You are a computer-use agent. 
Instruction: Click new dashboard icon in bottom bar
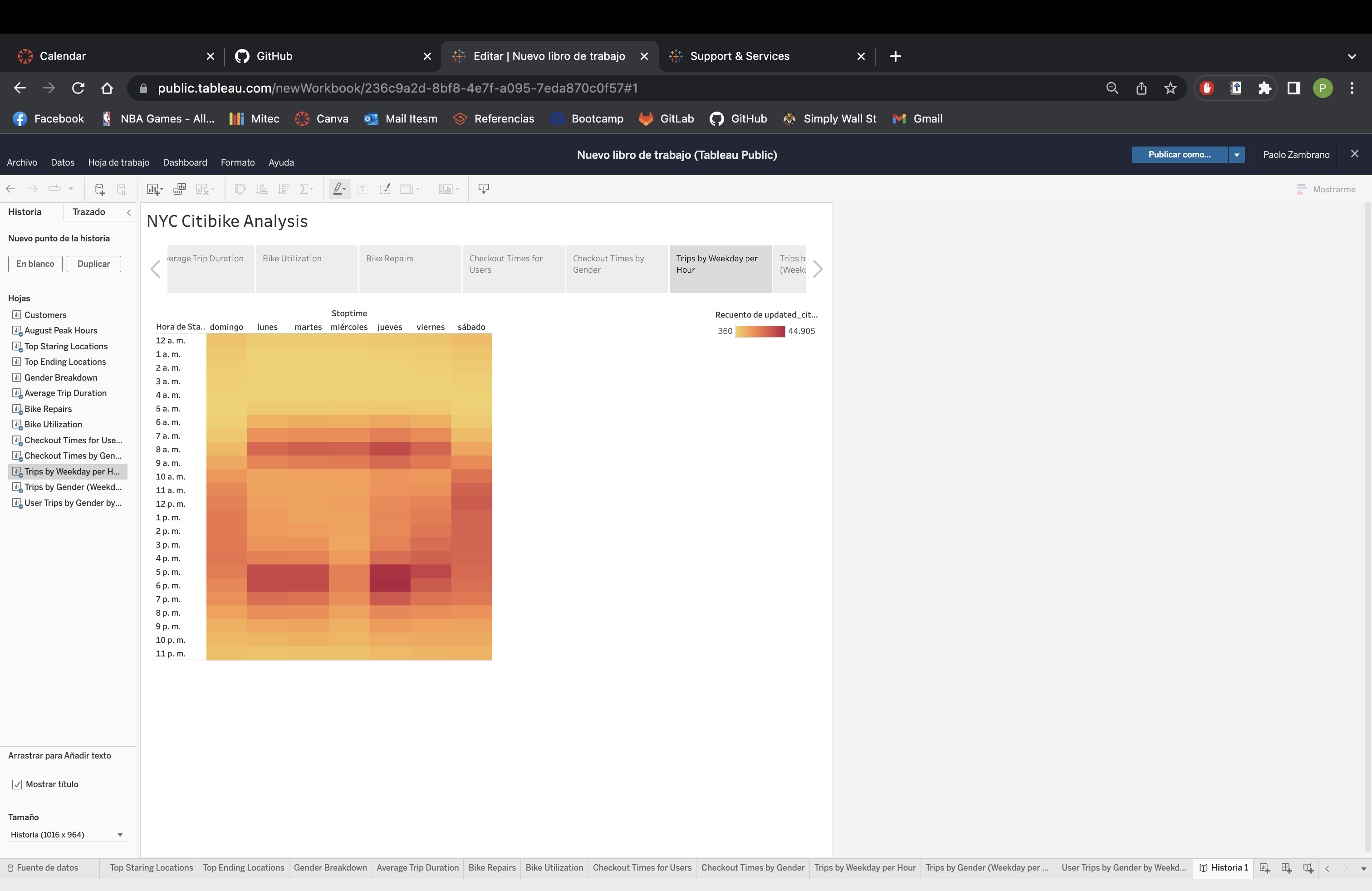coord(1286,868)
